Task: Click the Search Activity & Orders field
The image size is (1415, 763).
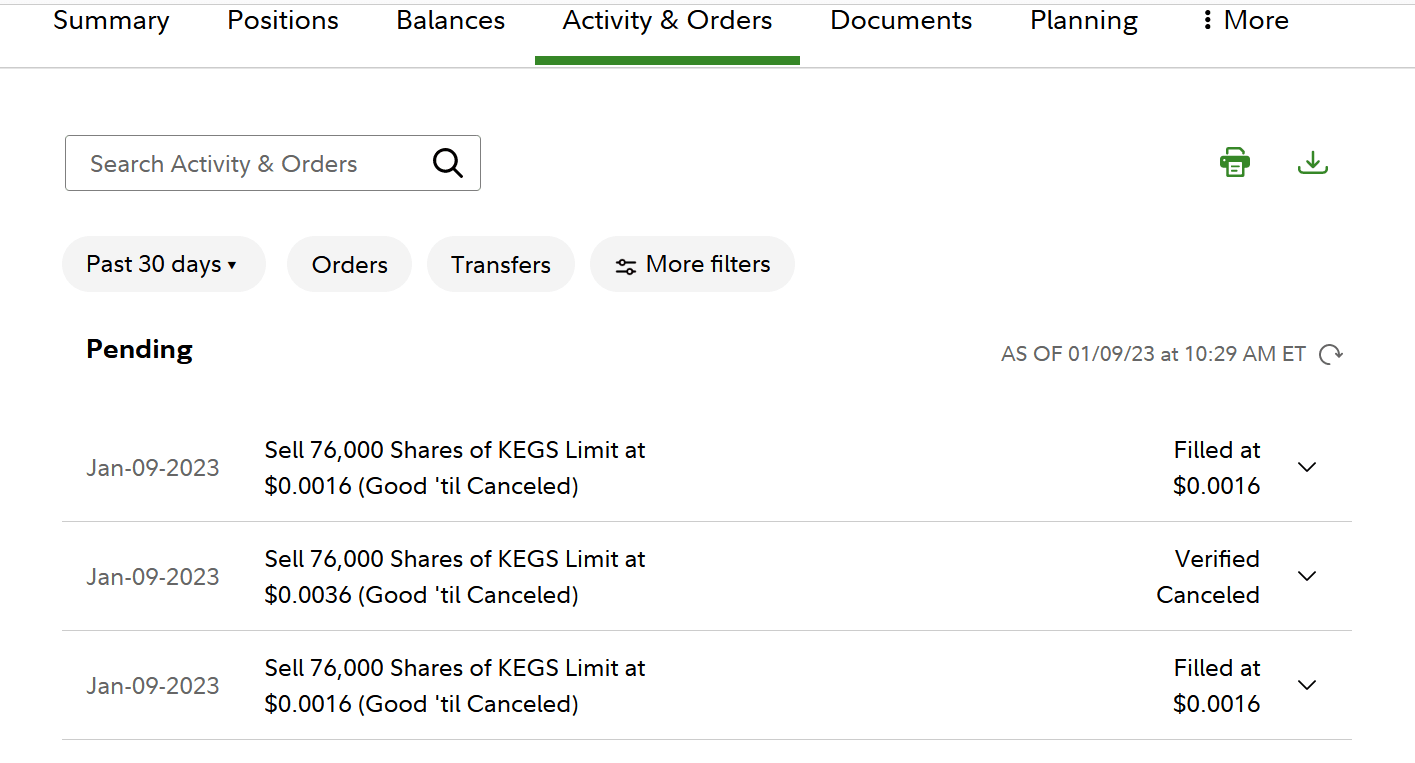Action: [x=245, y=164]
